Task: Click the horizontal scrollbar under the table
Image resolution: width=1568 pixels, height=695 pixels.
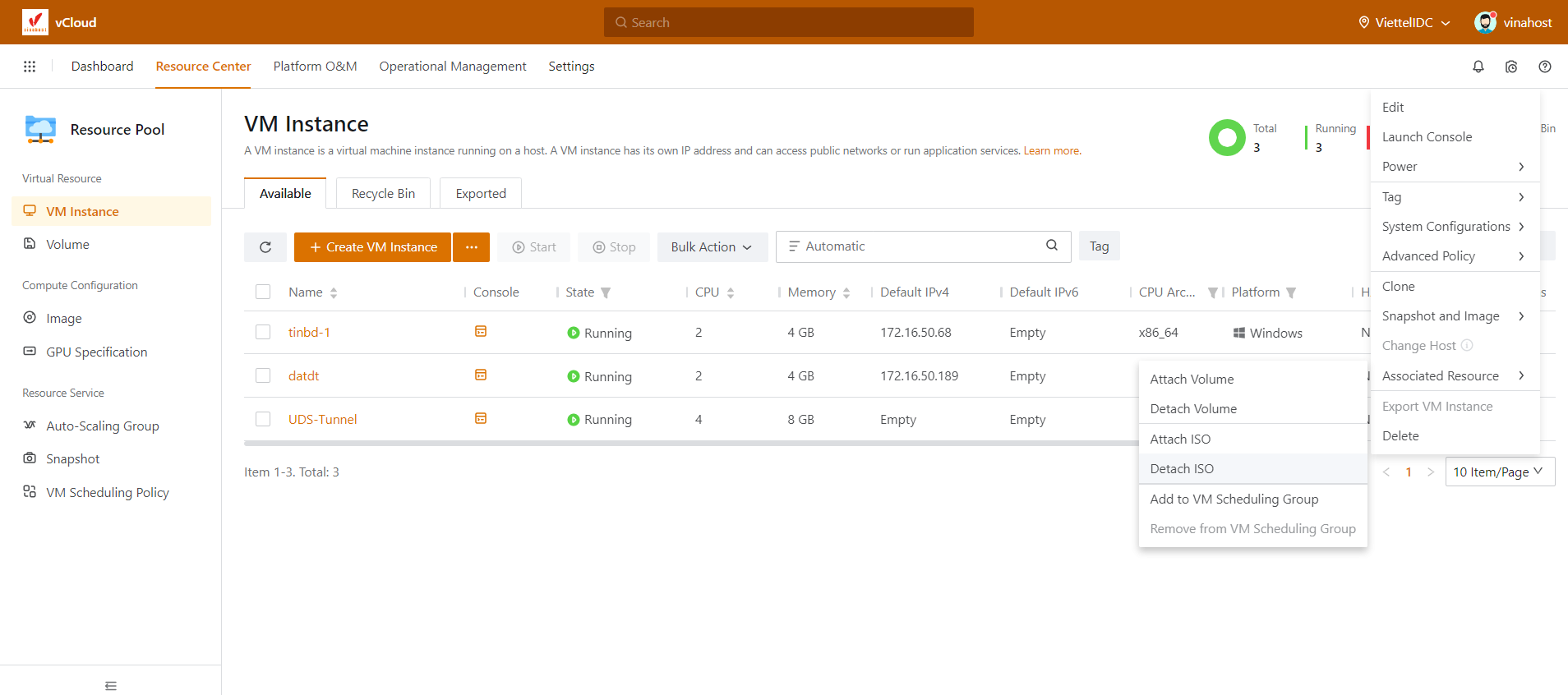Action: tap(690, 444)
